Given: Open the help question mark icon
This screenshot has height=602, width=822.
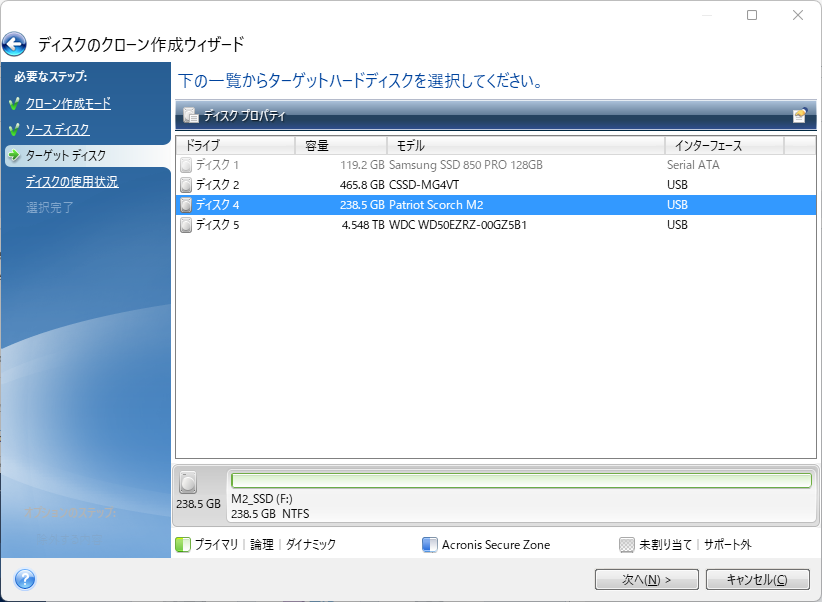Looking at the screenshot, I should (25, 579).
